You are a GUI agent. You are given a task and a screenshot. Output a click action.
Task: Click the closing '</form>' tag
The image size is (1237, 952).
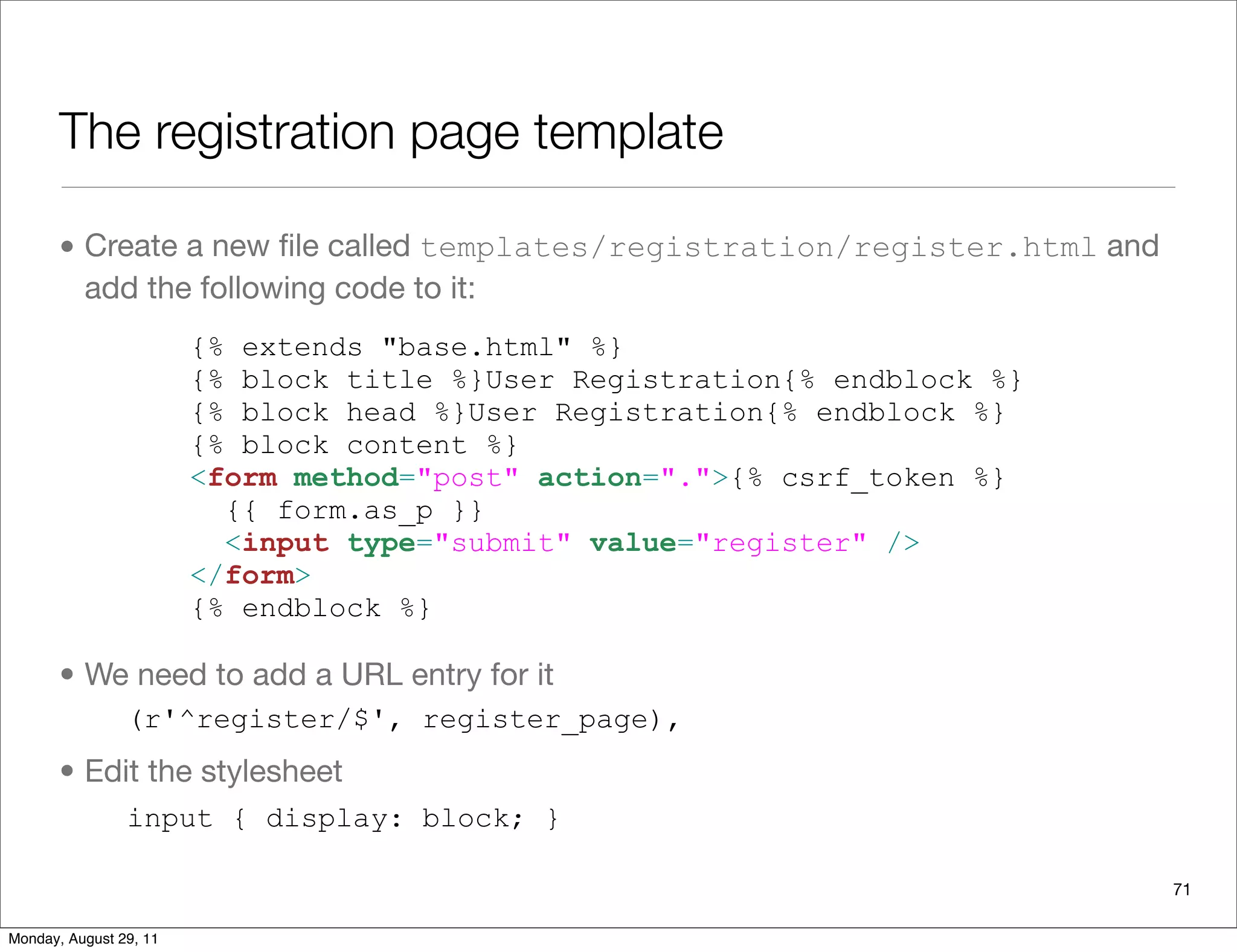pos(251,575)
